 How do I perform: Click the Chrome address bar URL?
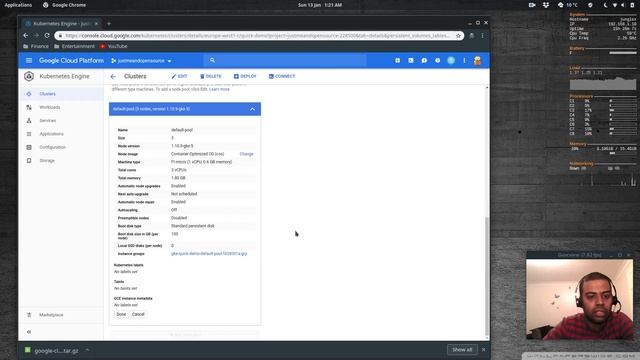tap(257, 36)
